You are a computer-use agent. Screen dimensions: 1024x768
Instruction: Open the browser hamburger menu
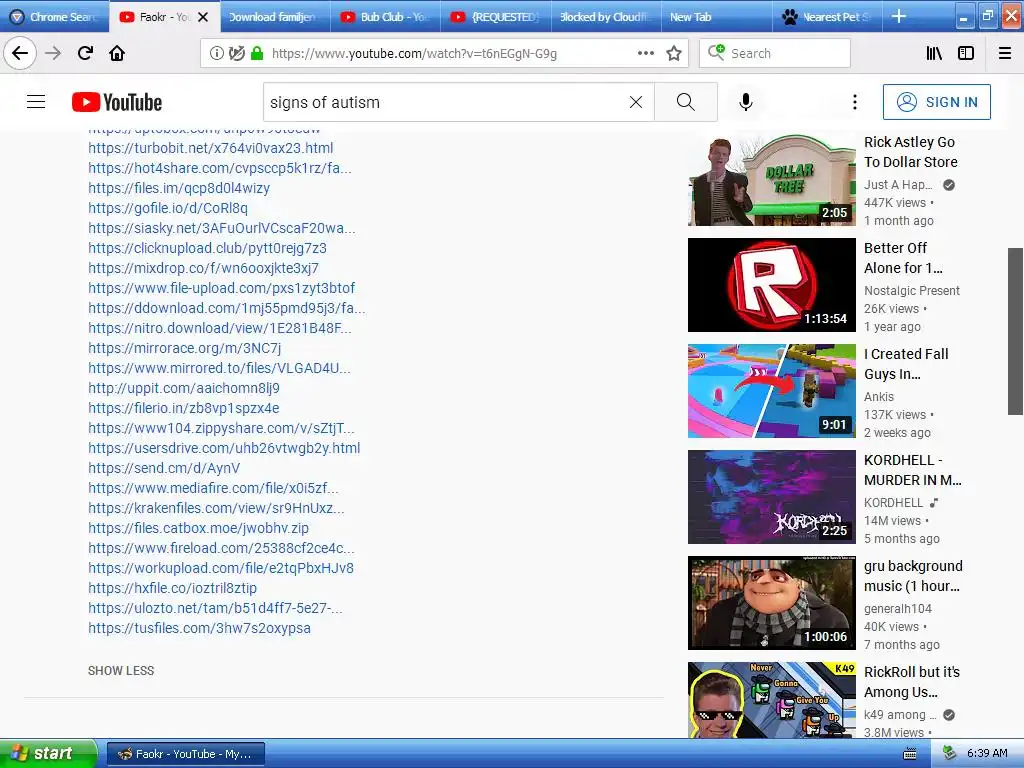coord(1004,53)
